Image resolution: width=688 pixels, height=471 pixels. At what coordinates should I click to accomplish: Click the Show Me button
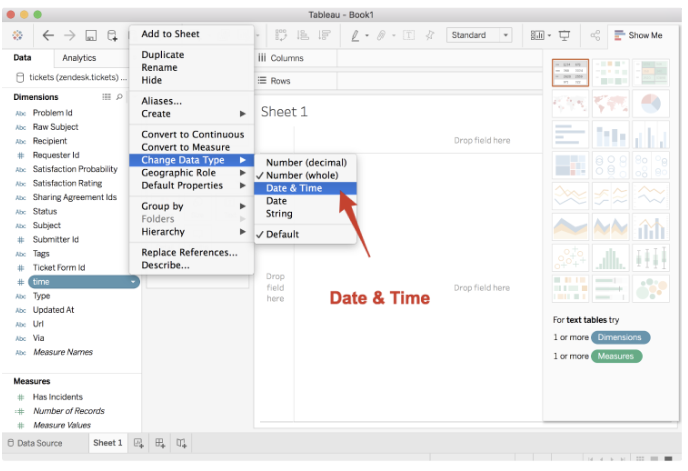pyautogui.click(x=638, y=35)
